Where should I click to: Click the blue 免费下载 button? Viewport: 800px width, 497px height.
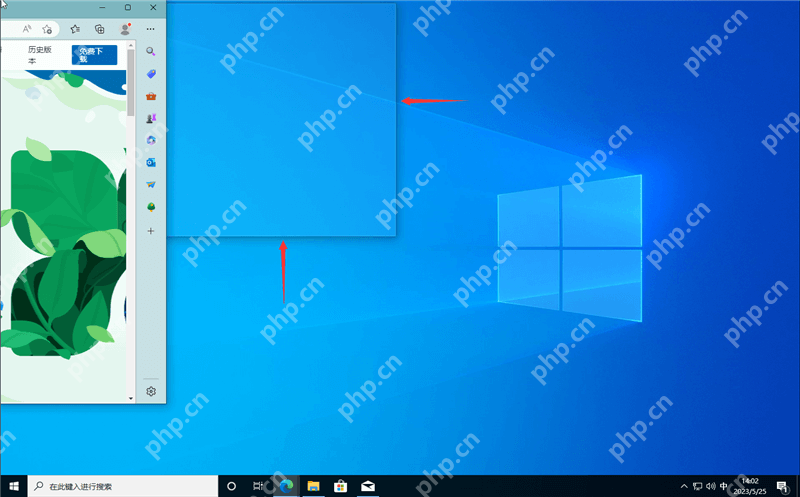pyautogui.click(x=94, y=55)
